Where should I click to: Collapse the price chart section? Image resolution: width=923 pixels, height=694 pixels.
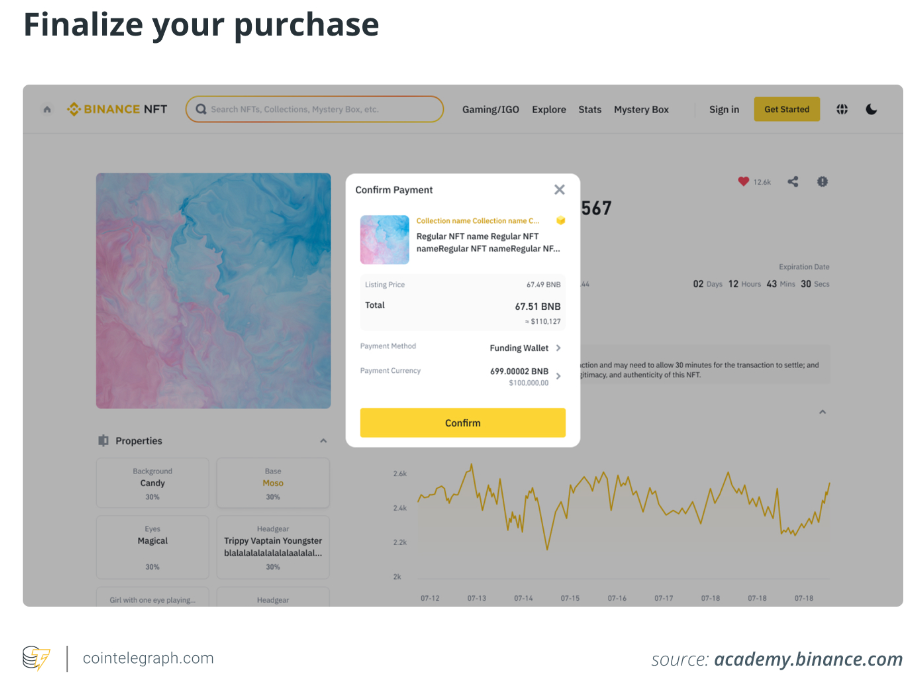[x=822, y=412]
